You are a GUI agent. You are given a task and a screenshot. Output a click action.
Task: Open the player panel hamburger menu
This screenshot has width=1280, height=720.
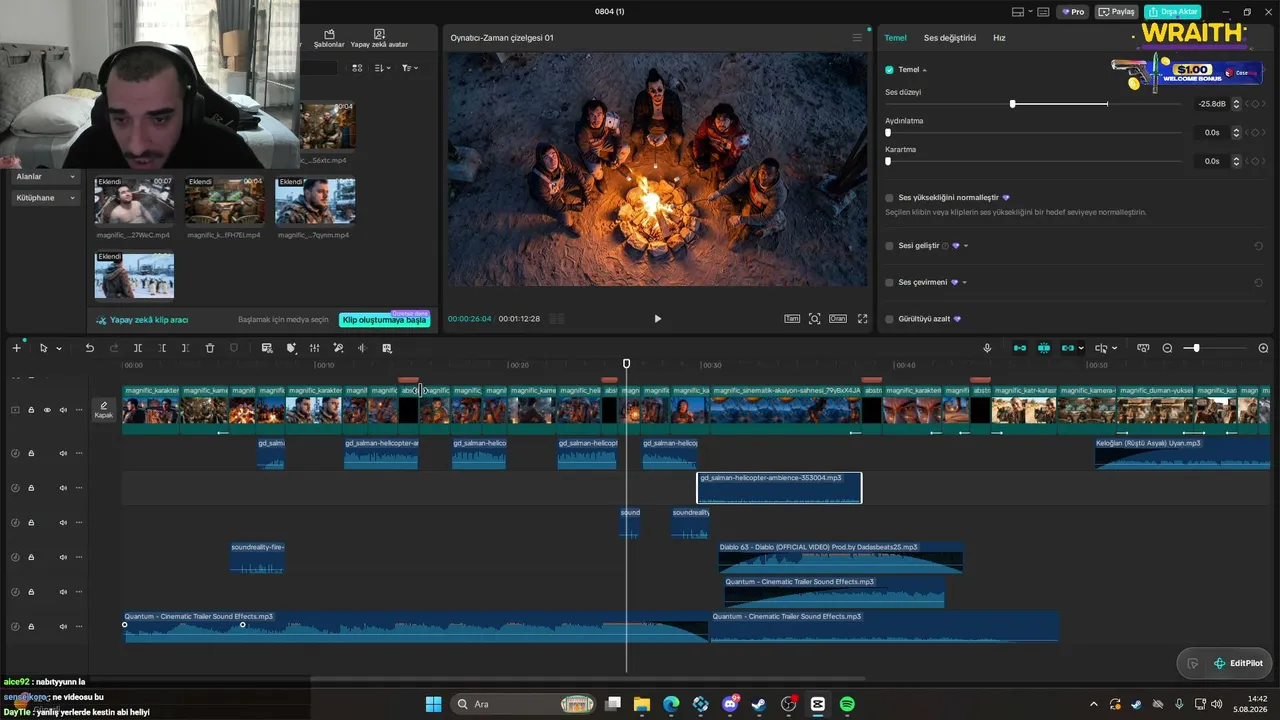point(857,38)
